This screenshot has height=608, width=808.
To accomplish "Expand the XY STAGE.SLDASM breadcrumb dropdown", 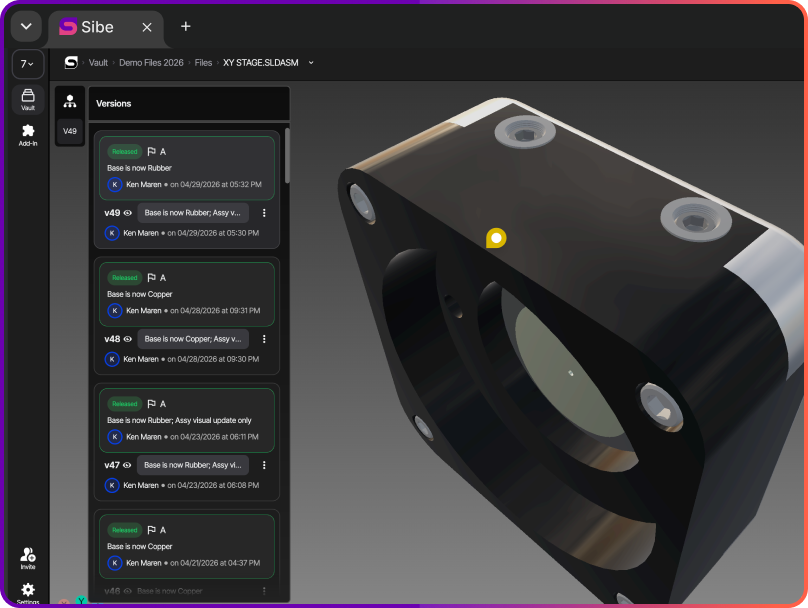I will pyautogui.click(x=311, y=63).
